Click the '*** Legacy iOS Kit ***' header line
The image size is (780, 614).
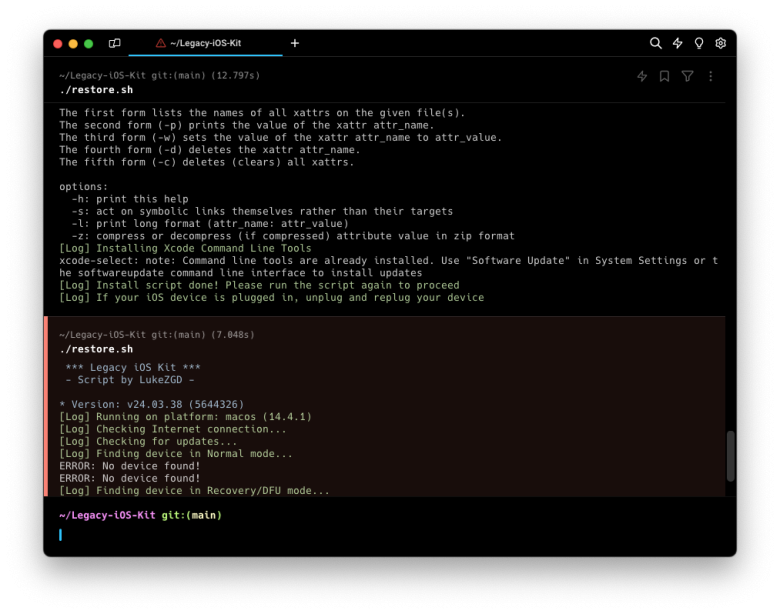point(133,367)
